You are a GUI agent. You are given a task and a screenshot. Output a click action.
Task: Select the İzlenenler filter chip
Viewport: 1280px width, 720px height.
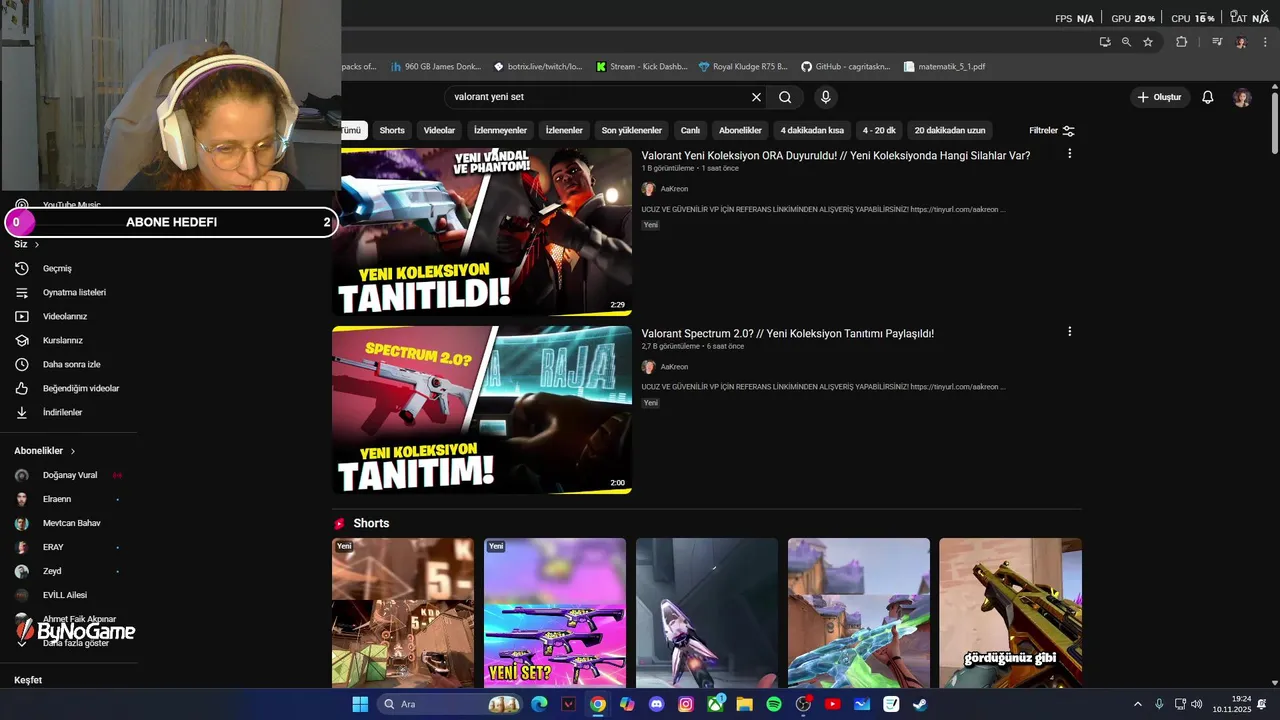564,130
